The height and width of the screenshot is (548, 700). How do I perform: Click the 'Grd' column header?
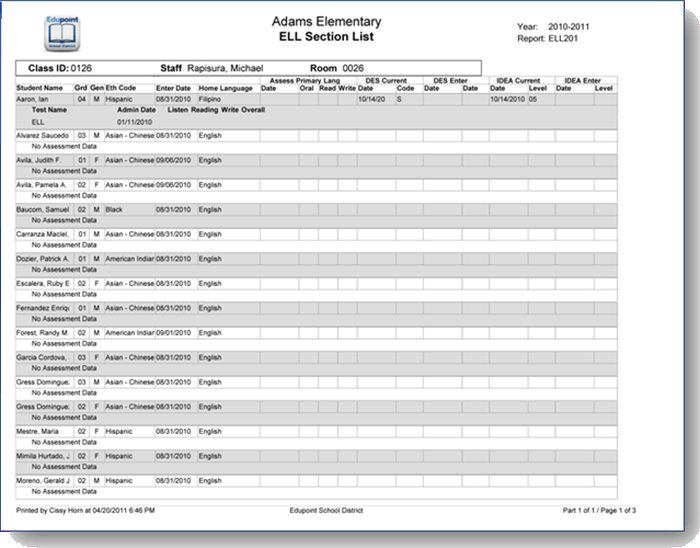[81, 88]
